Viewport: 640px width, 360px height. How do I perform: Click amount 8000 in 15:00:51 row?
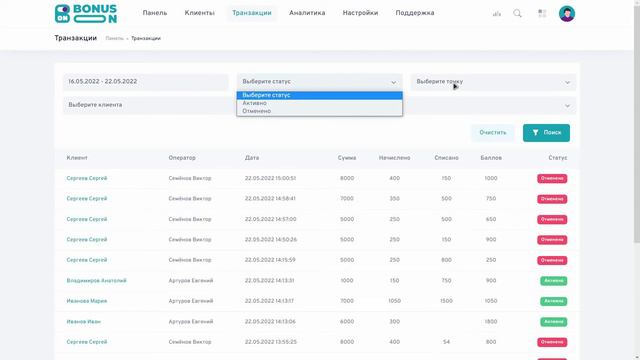point(347,178)
